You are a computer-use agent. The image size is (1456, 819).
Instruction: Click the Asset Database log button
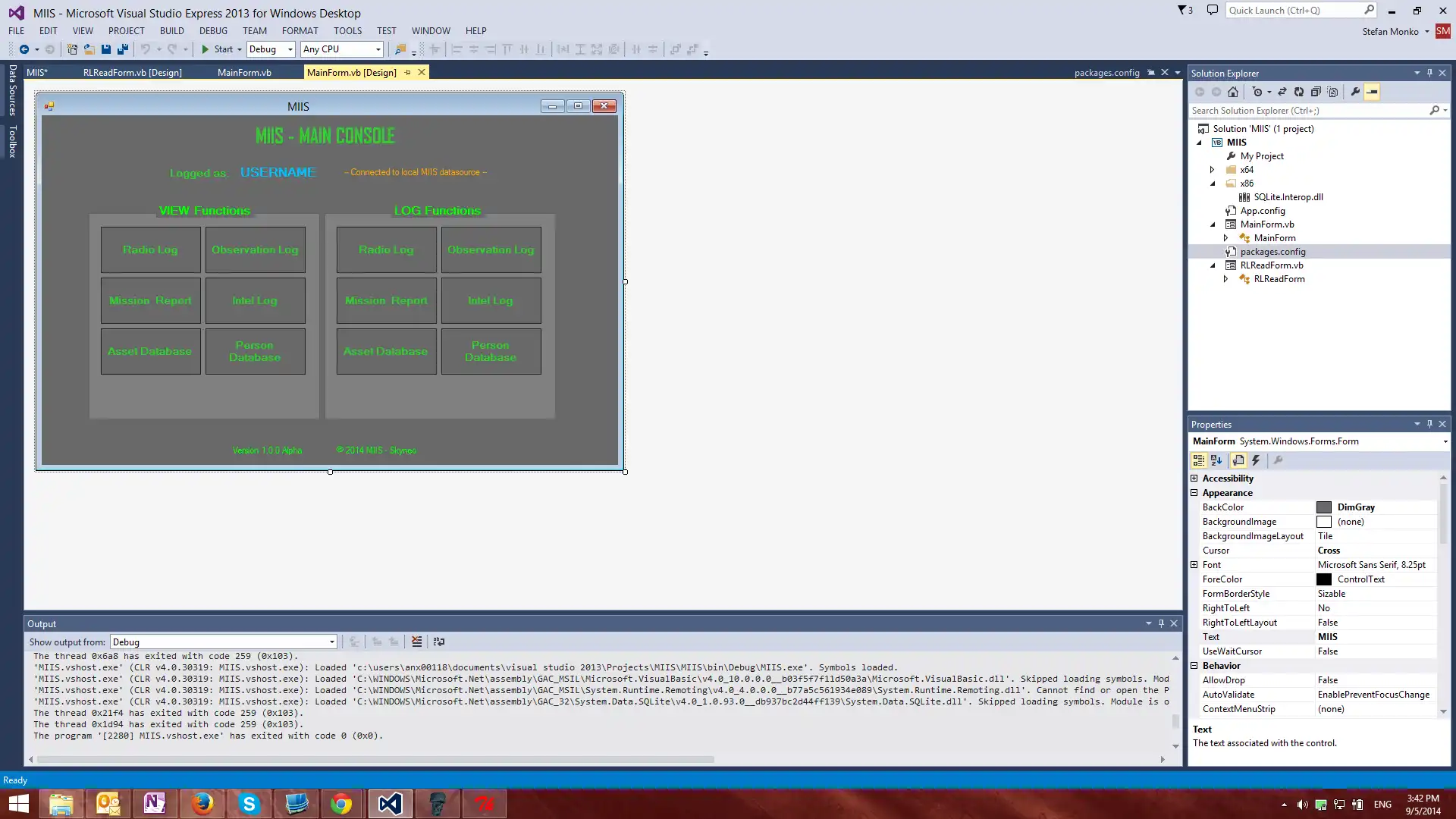(386, 351)
